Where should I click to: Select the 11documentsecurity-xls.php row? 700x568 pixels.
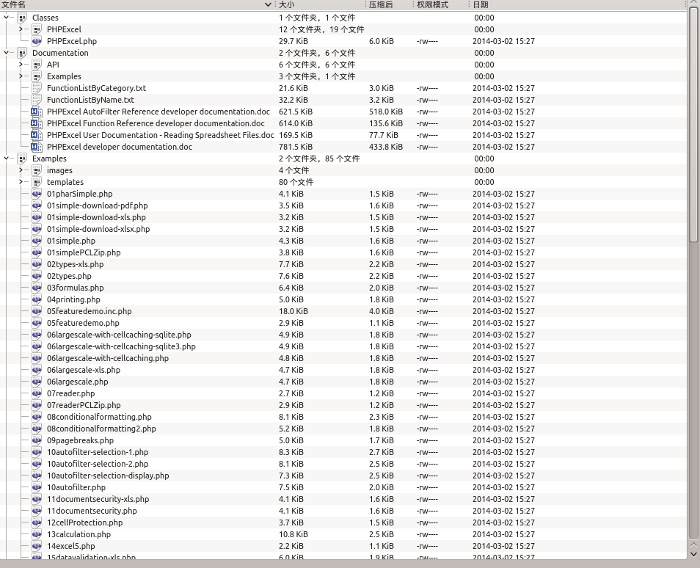[x=343, y=499]
